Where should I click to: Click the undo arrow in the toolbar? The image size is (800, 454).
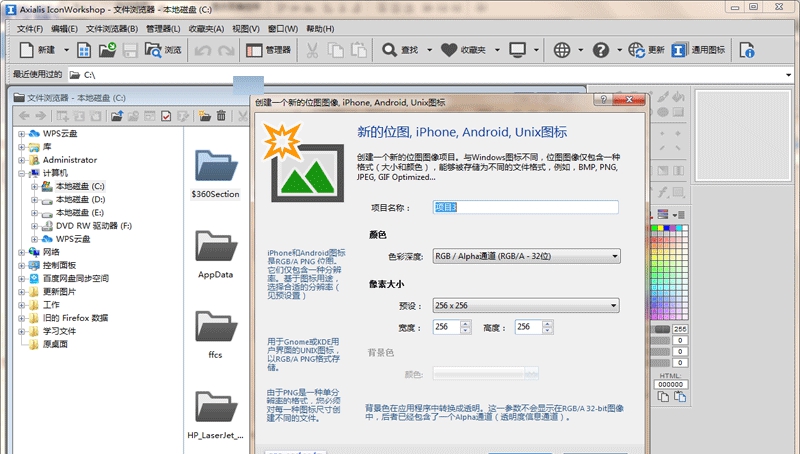(203, 50)
